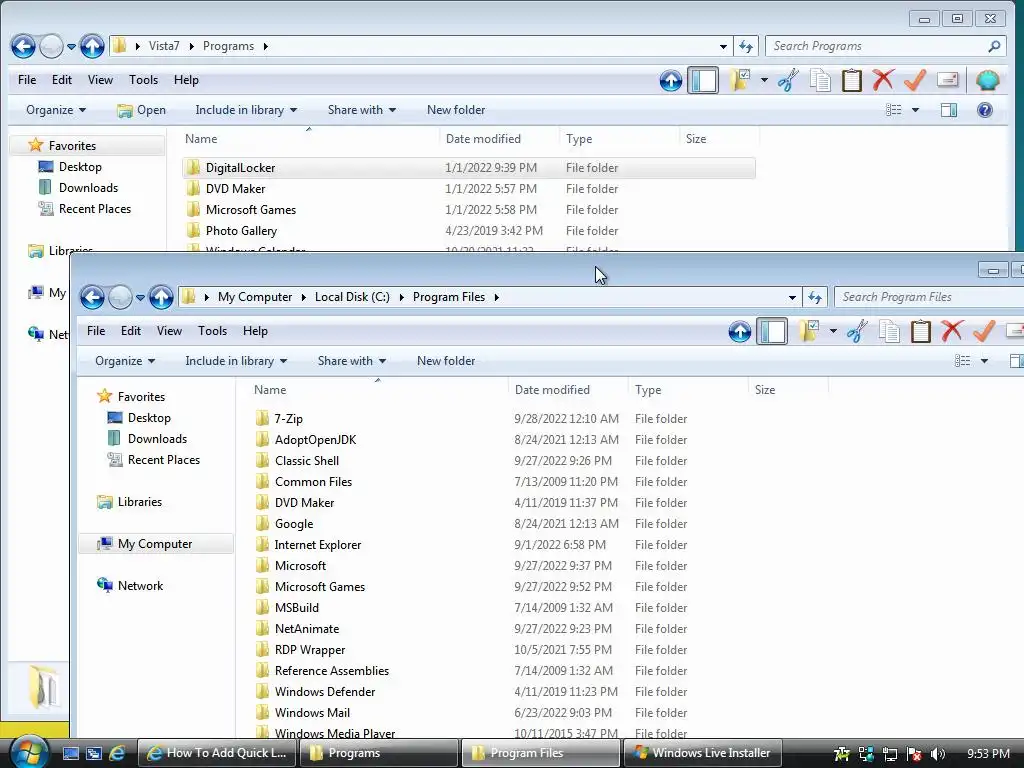Screen dimensions: 1024x768
Task: Open view options dropdown in Program Files window
Action: (984, 361)
